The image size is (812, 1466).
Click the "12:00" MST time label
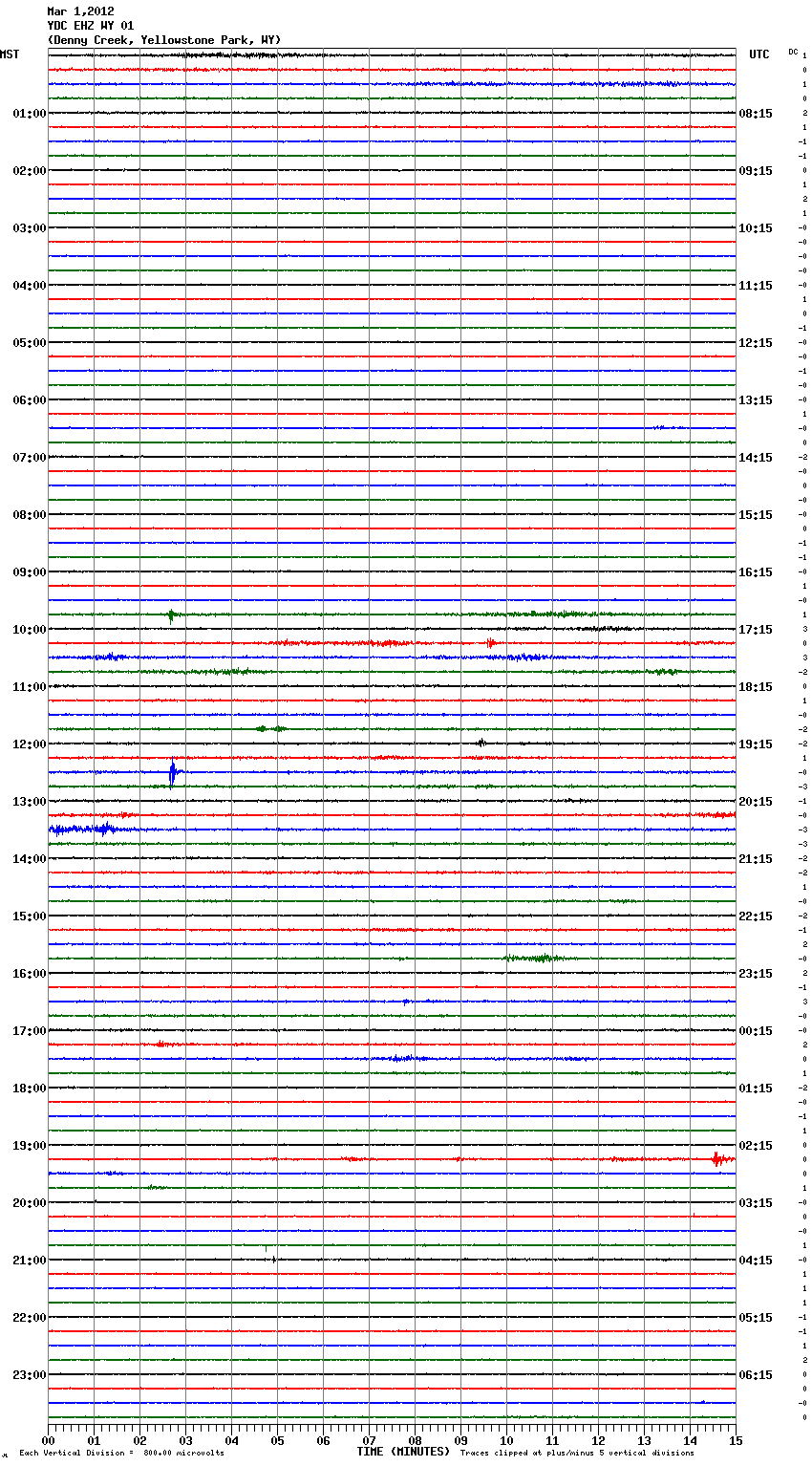coord(30,744)
